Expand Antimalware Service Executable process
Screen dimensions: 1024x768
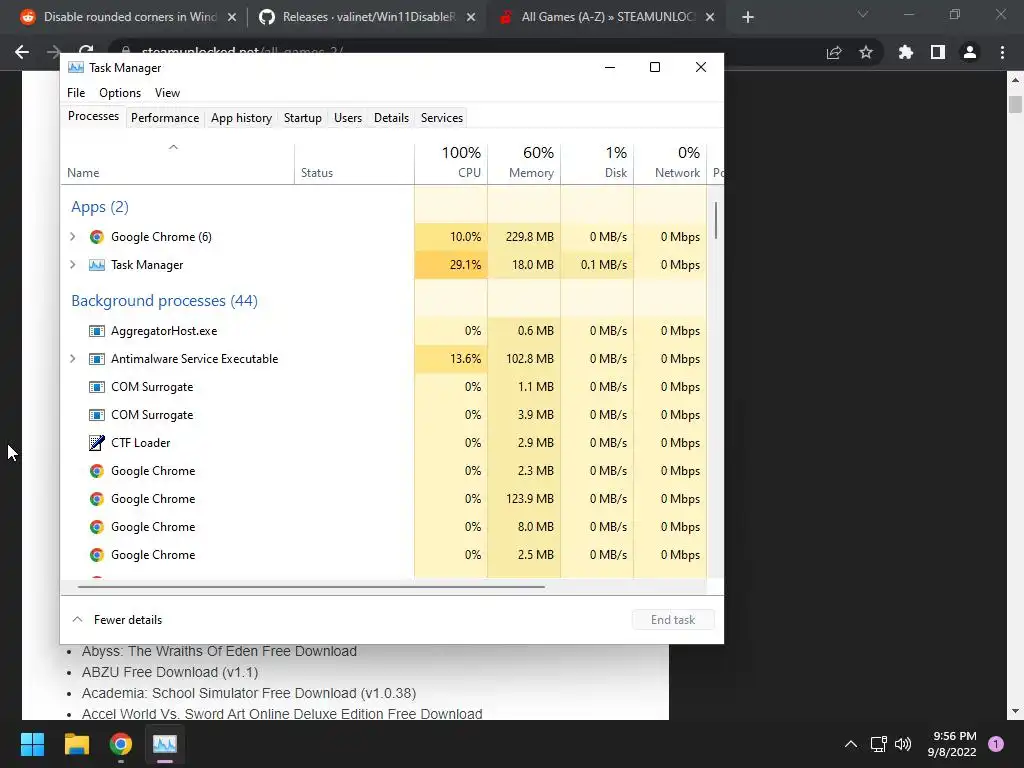point(72,359)
